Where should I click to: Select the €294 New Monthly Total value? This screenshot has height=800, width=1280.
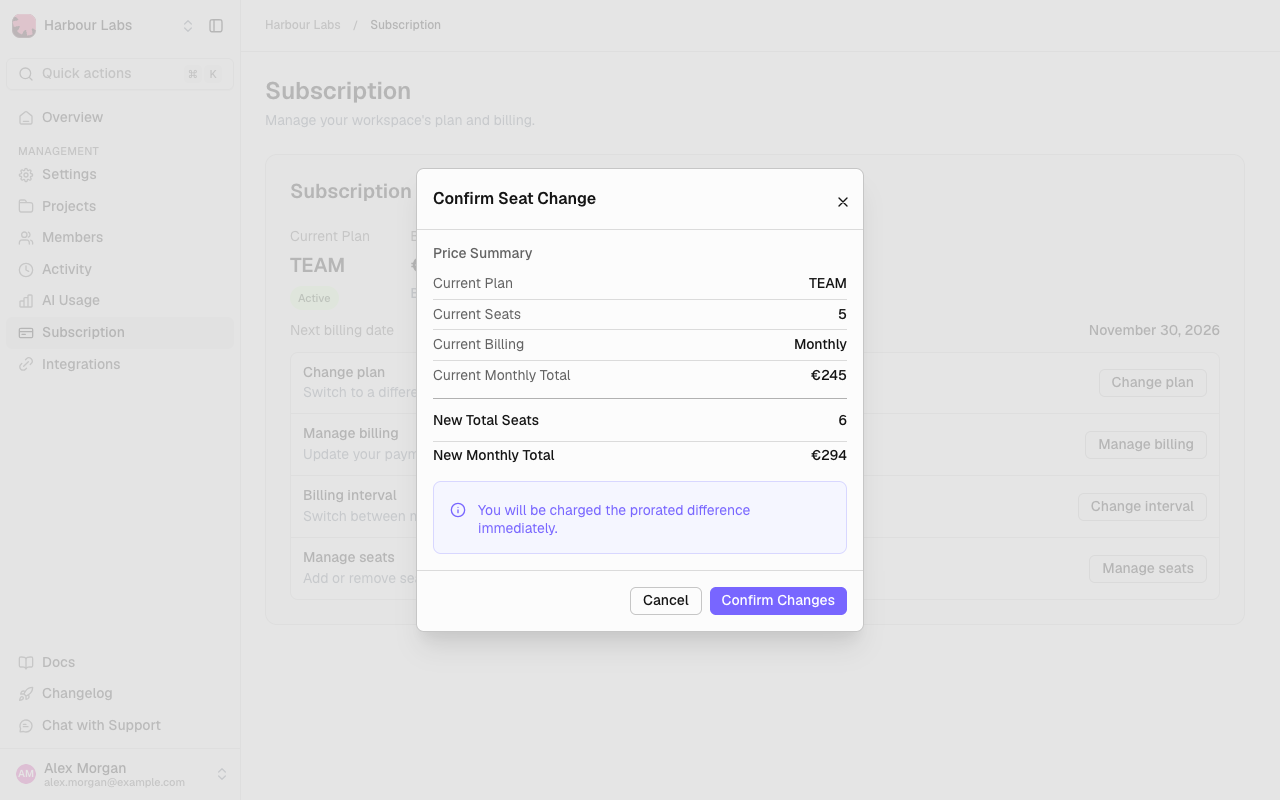pos(829,455)
